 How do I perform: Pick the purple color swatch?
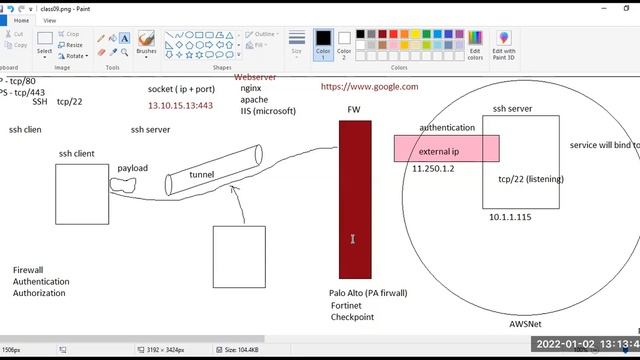(x=460, y=34)
